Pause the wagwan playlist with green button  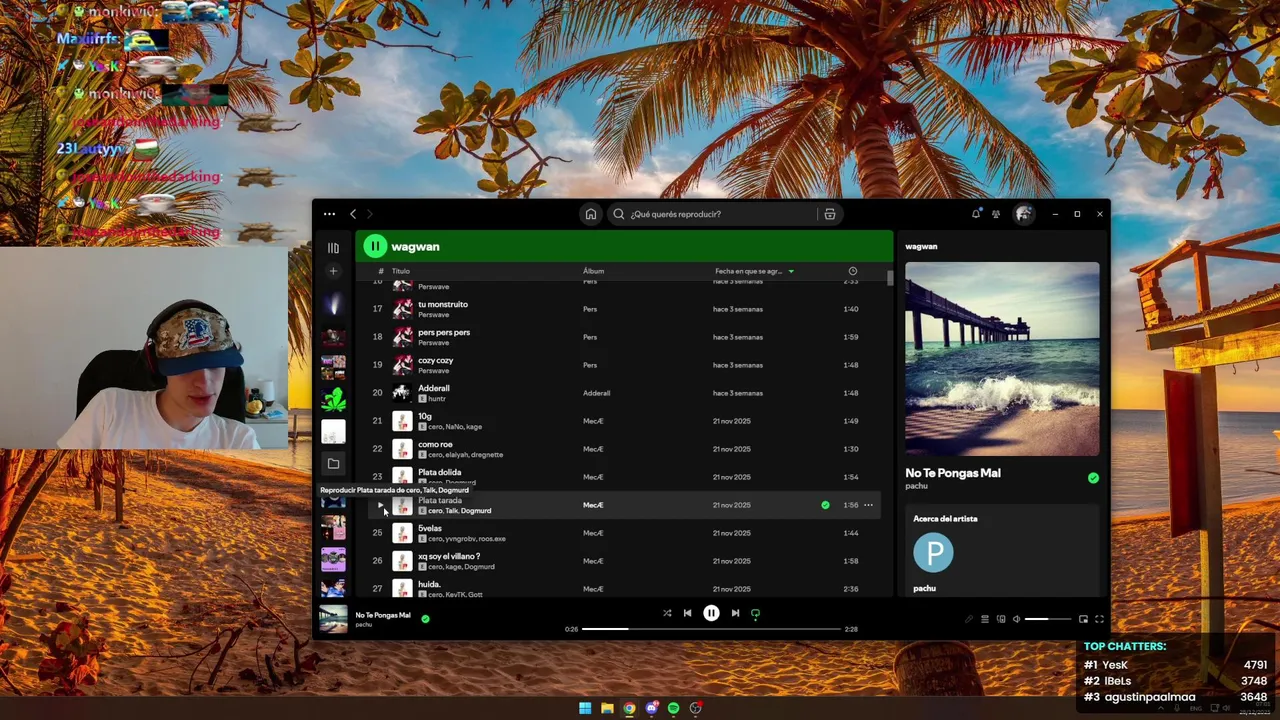[375, 246]
